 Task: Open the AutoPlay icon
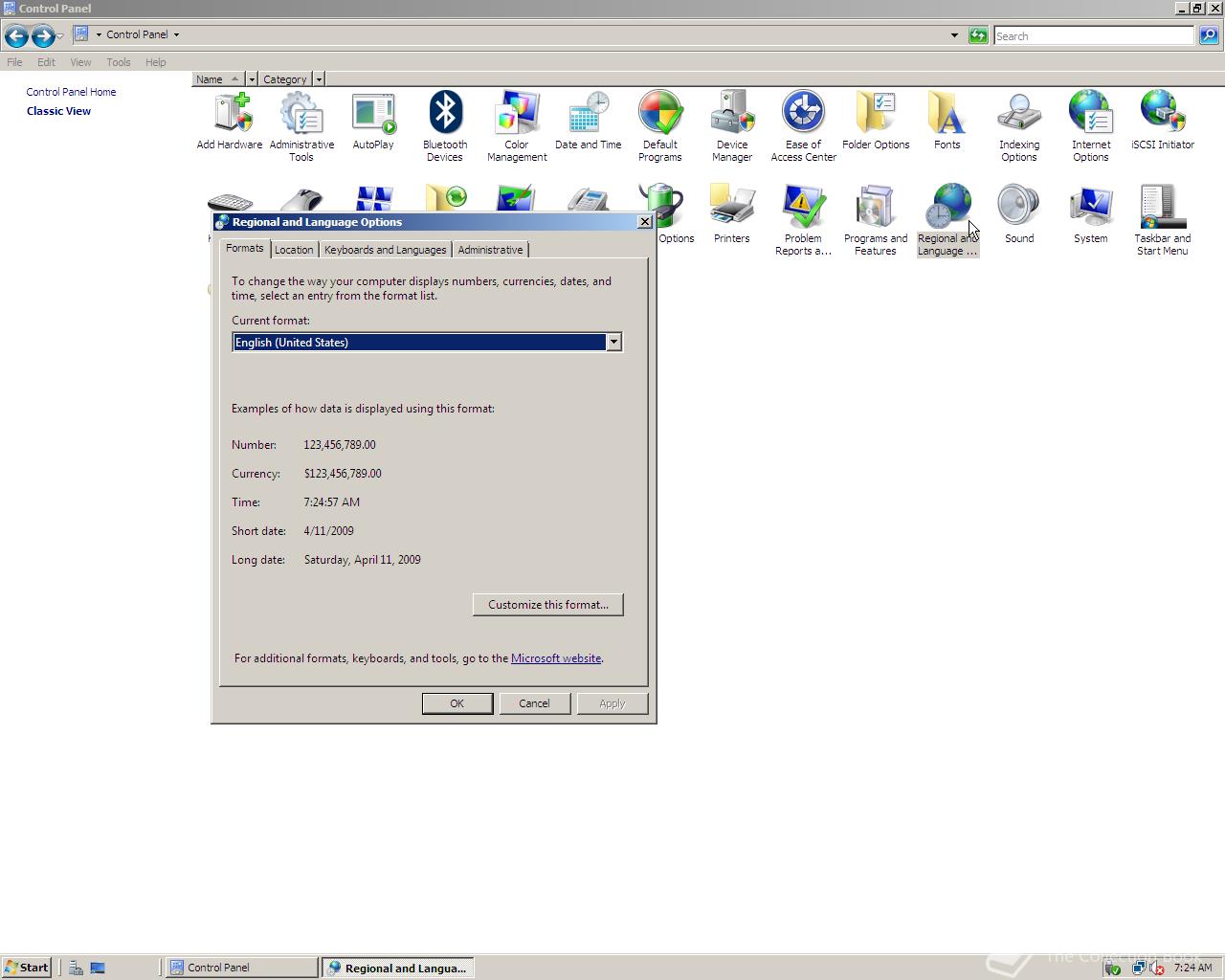[373, 121]
